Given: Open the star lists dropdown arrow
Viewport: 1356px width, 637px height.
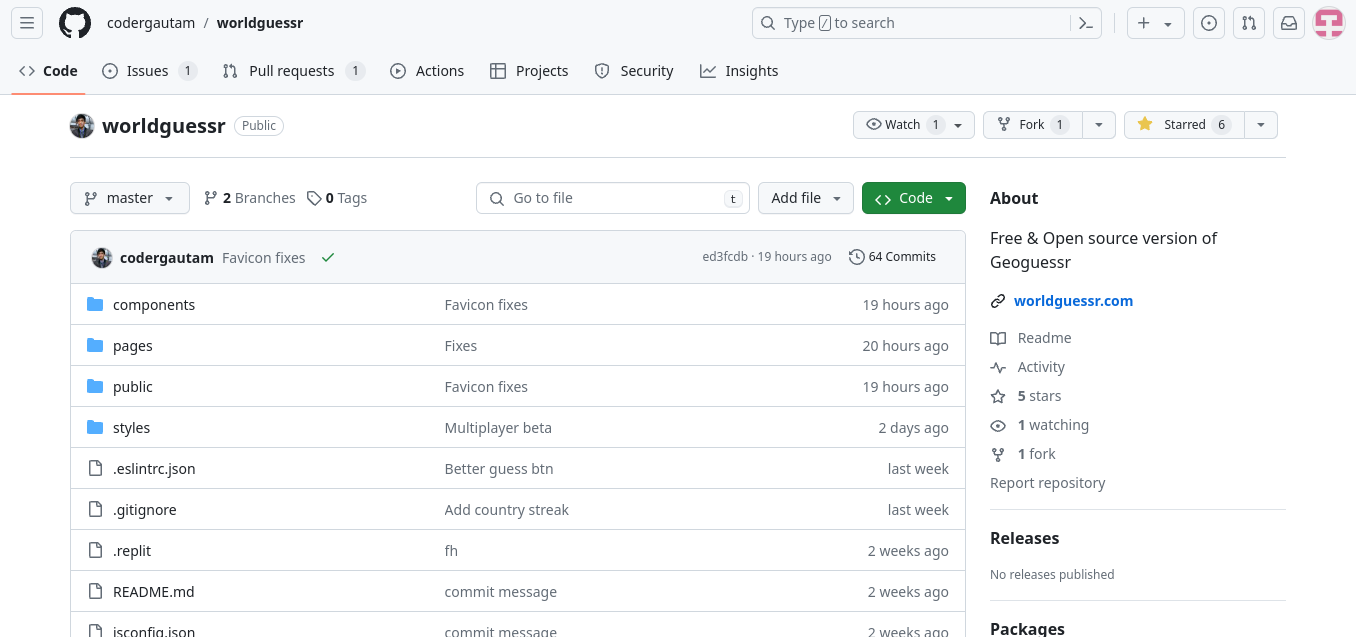Looking at the screenshot, I should click(1261, 125).
